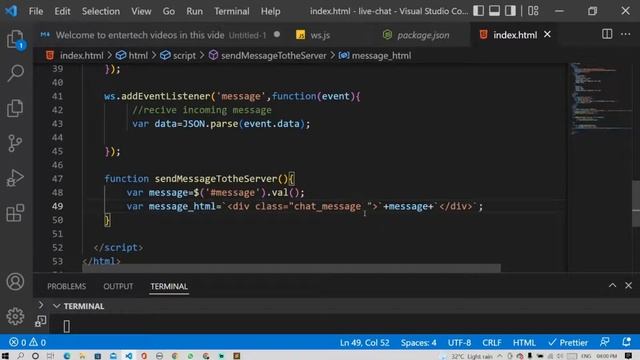Open the Edit menu
The width and height of the screenshot is (640, 360).
pos(62,11)
